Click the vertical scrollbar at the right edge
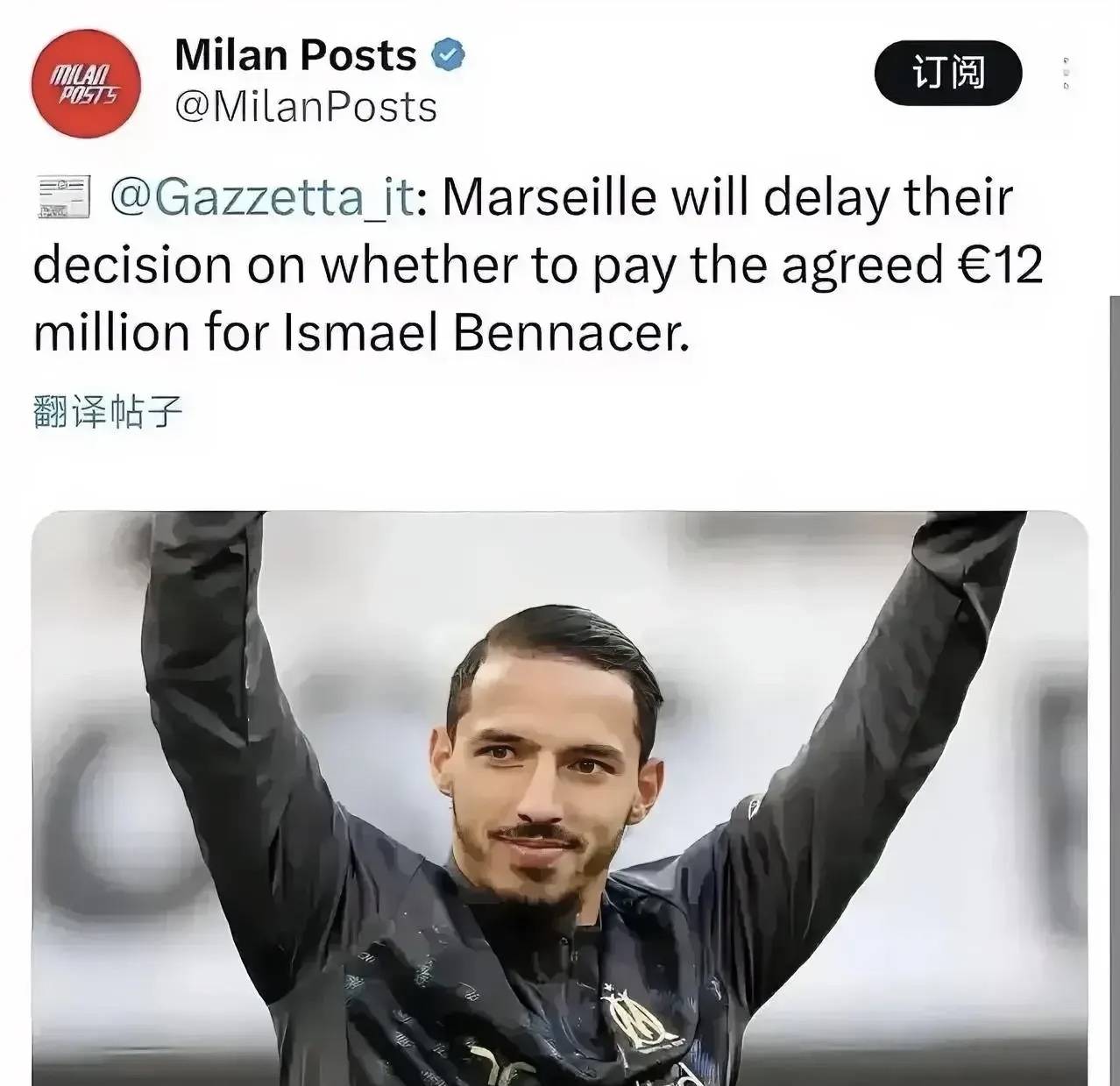 coord(1114,691)
